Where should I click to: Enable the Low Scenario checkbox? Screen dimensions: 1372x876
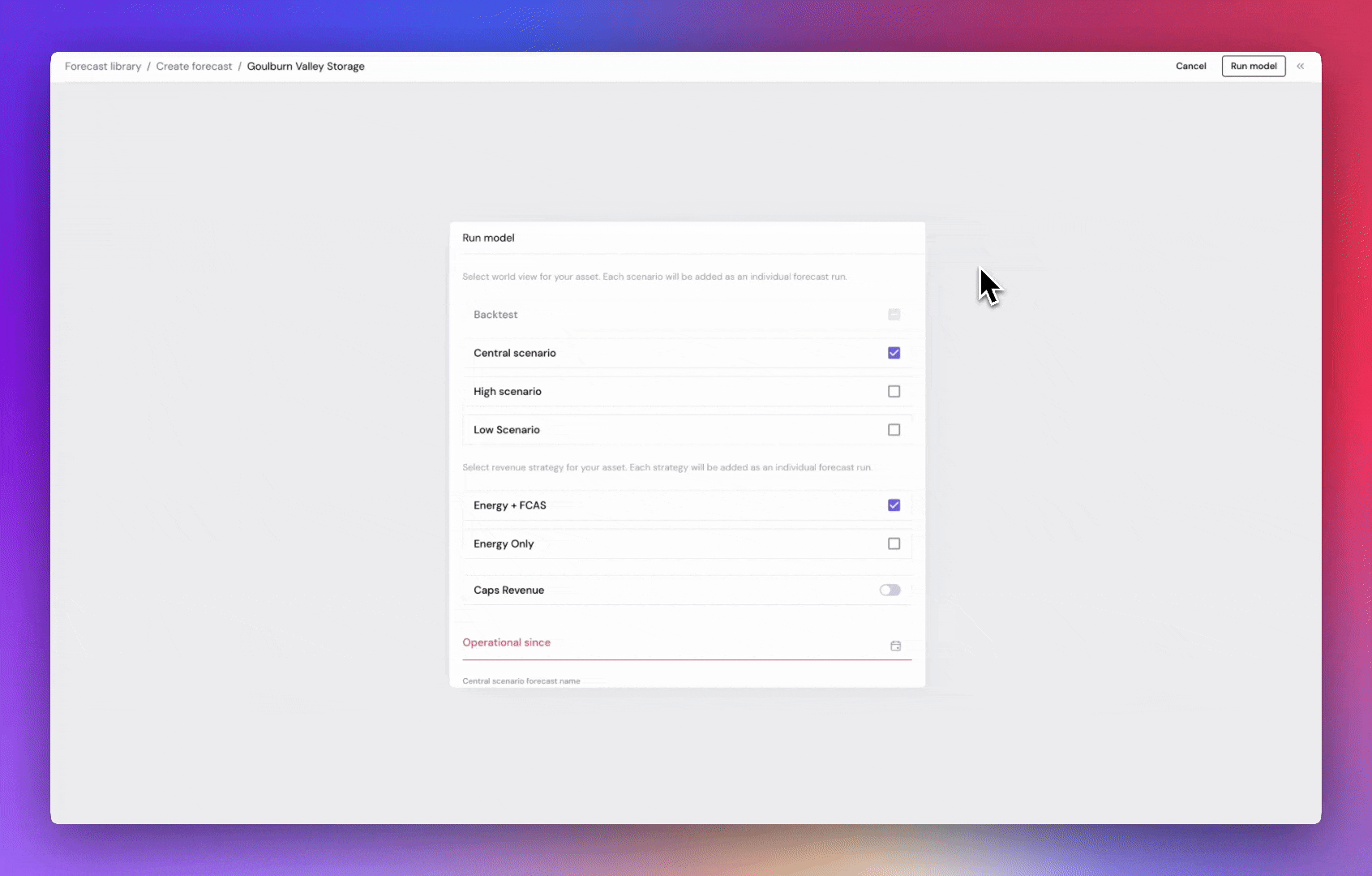click(894, 430)
